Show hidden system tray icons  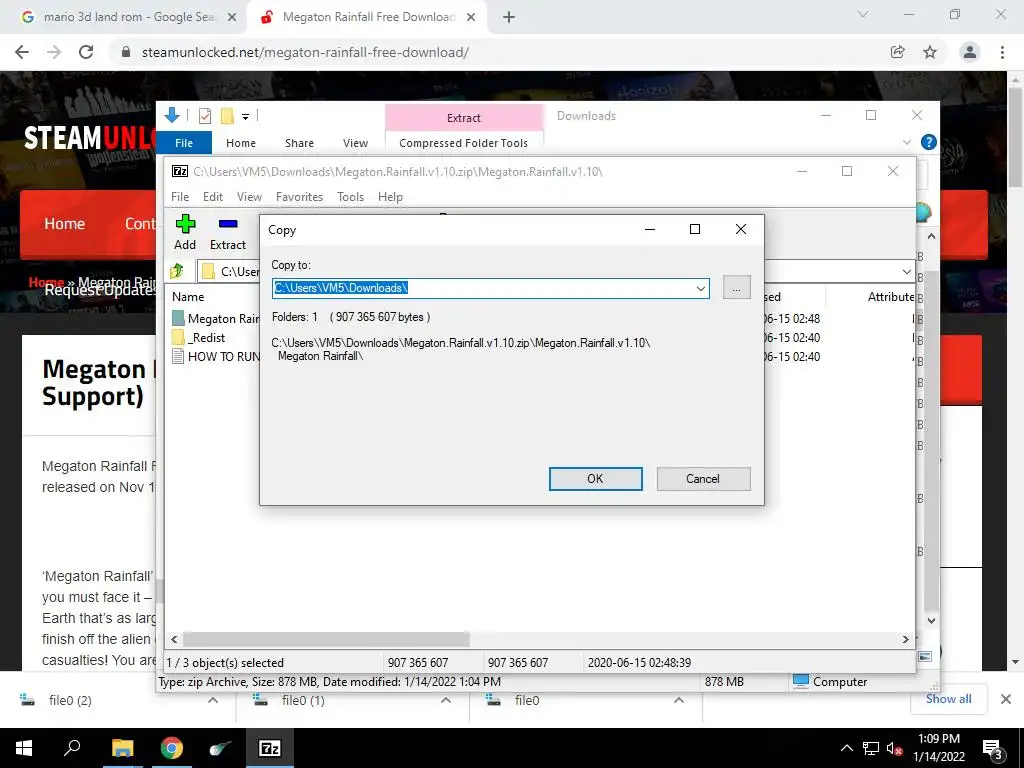coord(846,748)
